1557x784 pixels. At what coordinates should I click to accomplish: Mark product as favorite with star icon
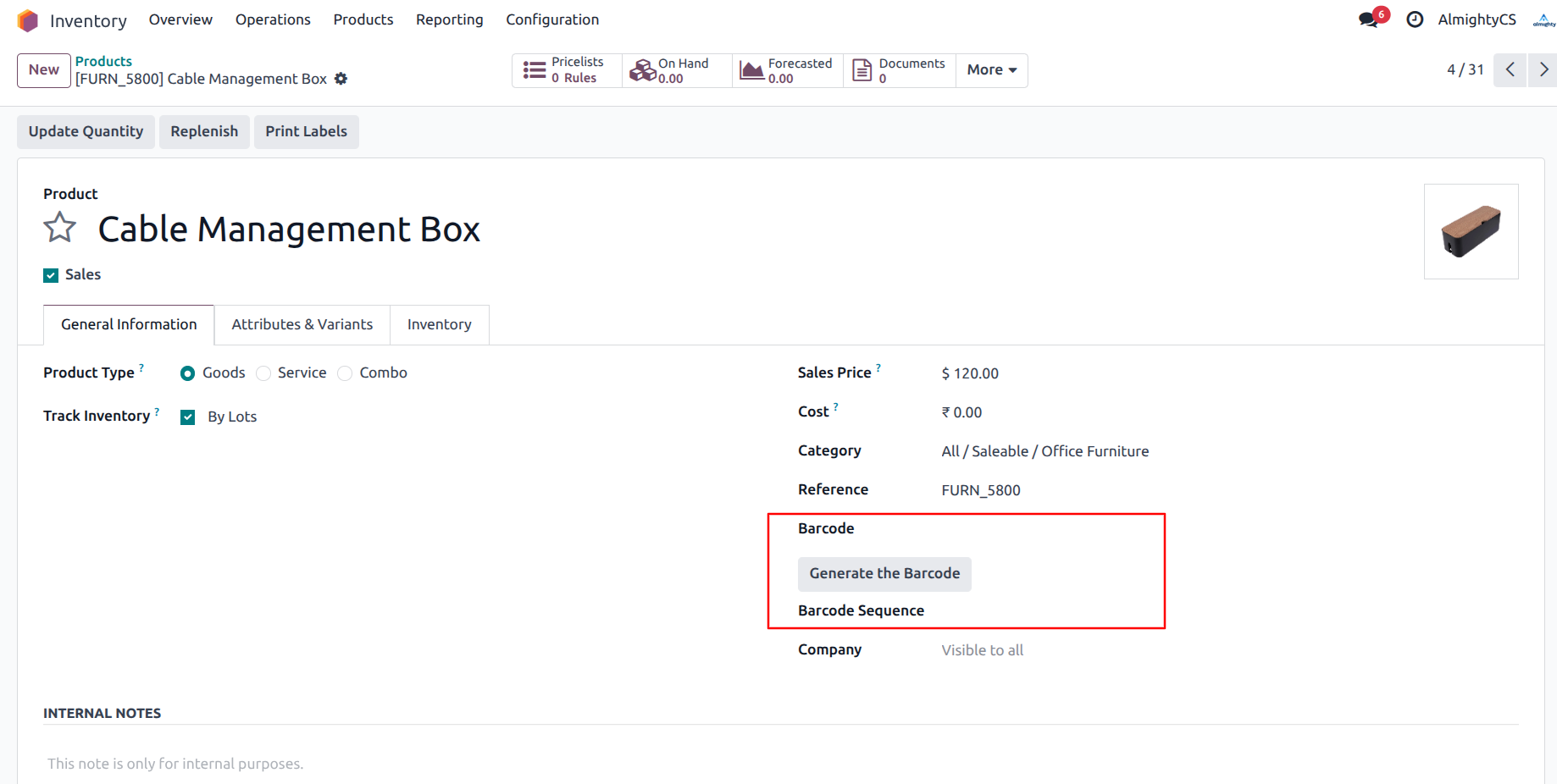click(x=60, y=229)
